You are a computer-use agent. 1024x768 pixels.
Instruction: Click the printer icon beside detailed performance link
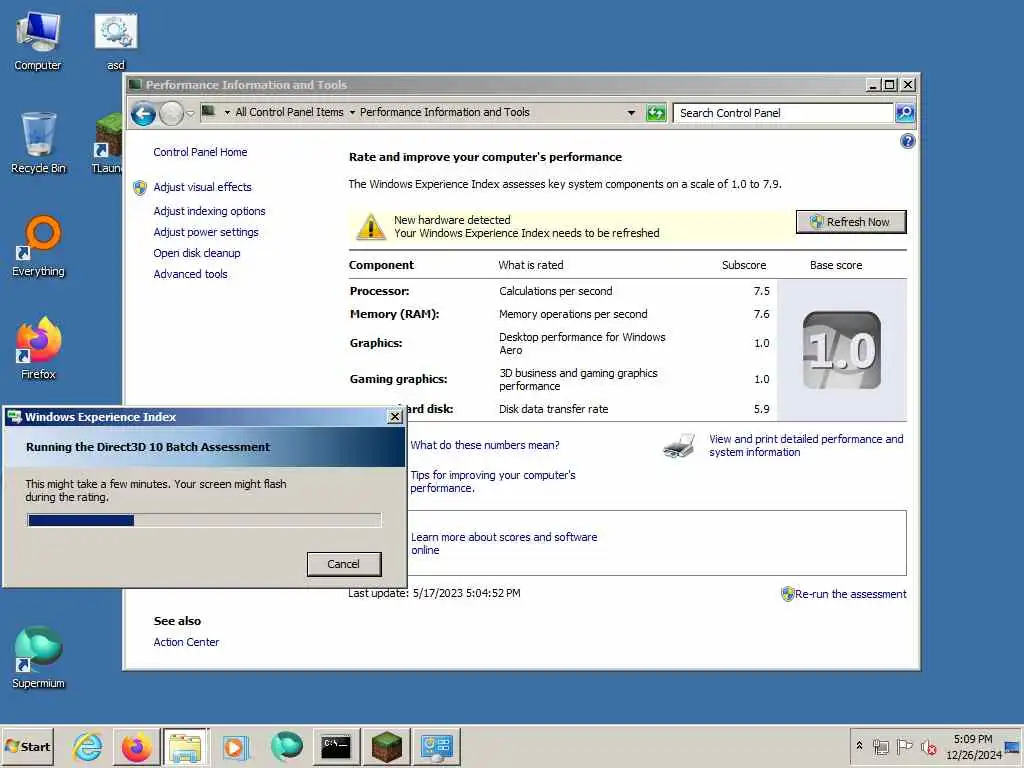click(679, 446)
